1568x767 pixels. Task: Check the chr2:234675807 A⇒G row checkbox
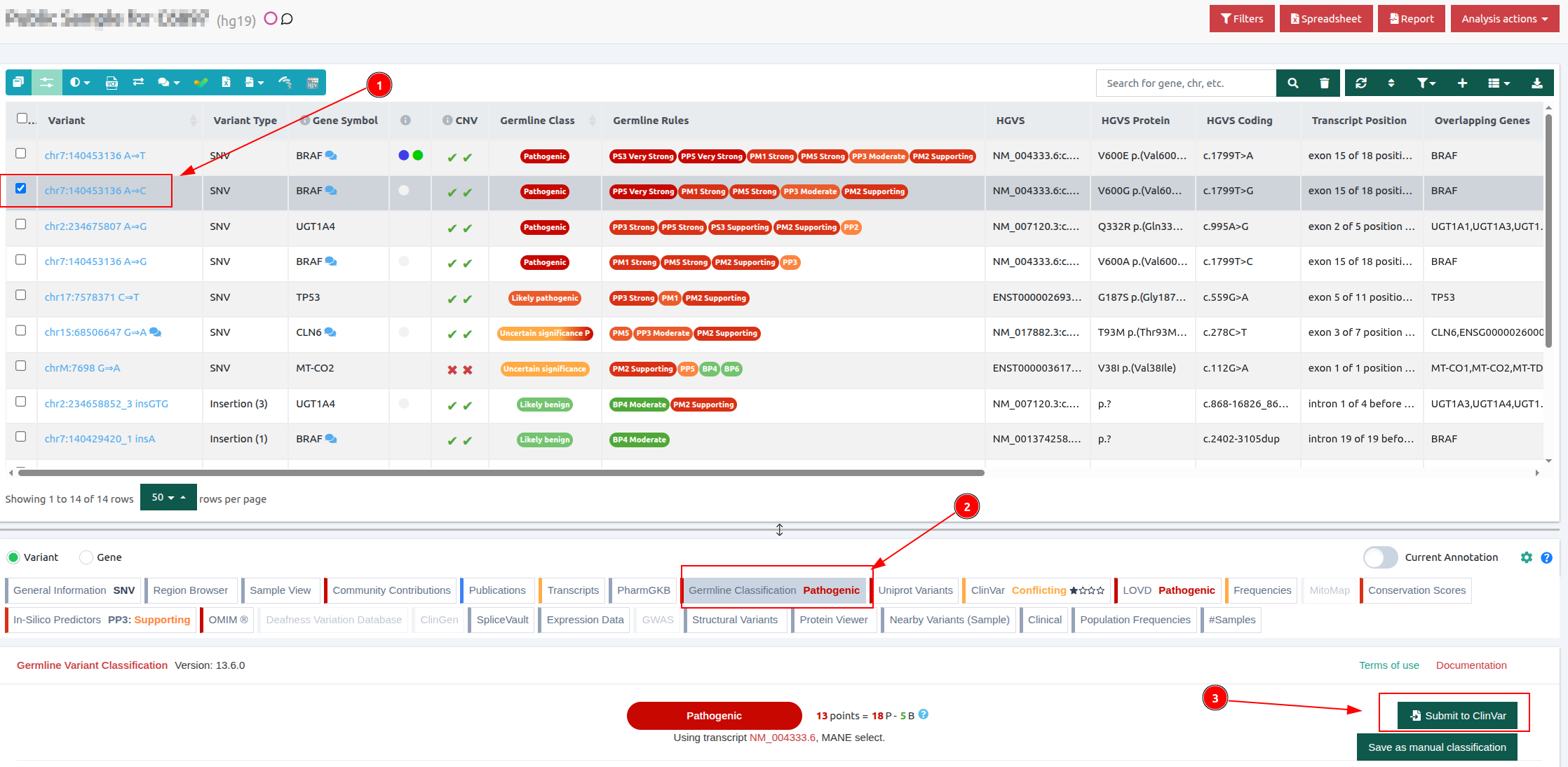point(21,224)
